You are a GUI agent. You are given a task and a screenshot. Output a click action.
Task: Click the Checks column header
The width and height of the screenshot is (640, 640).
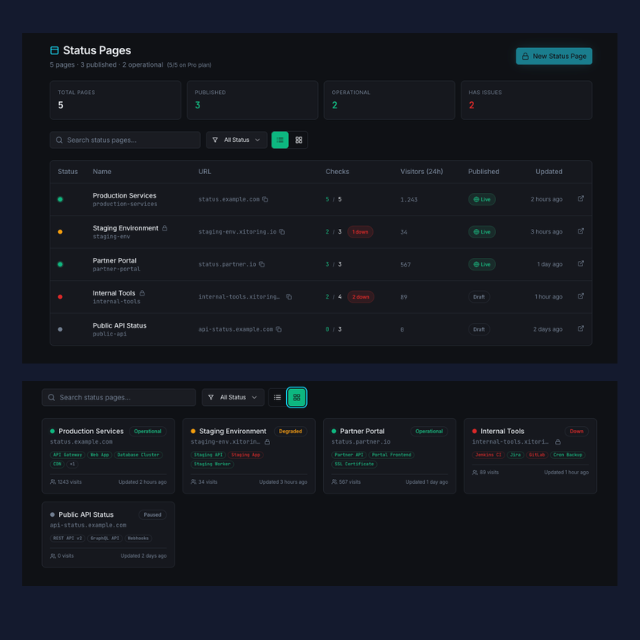337,171
